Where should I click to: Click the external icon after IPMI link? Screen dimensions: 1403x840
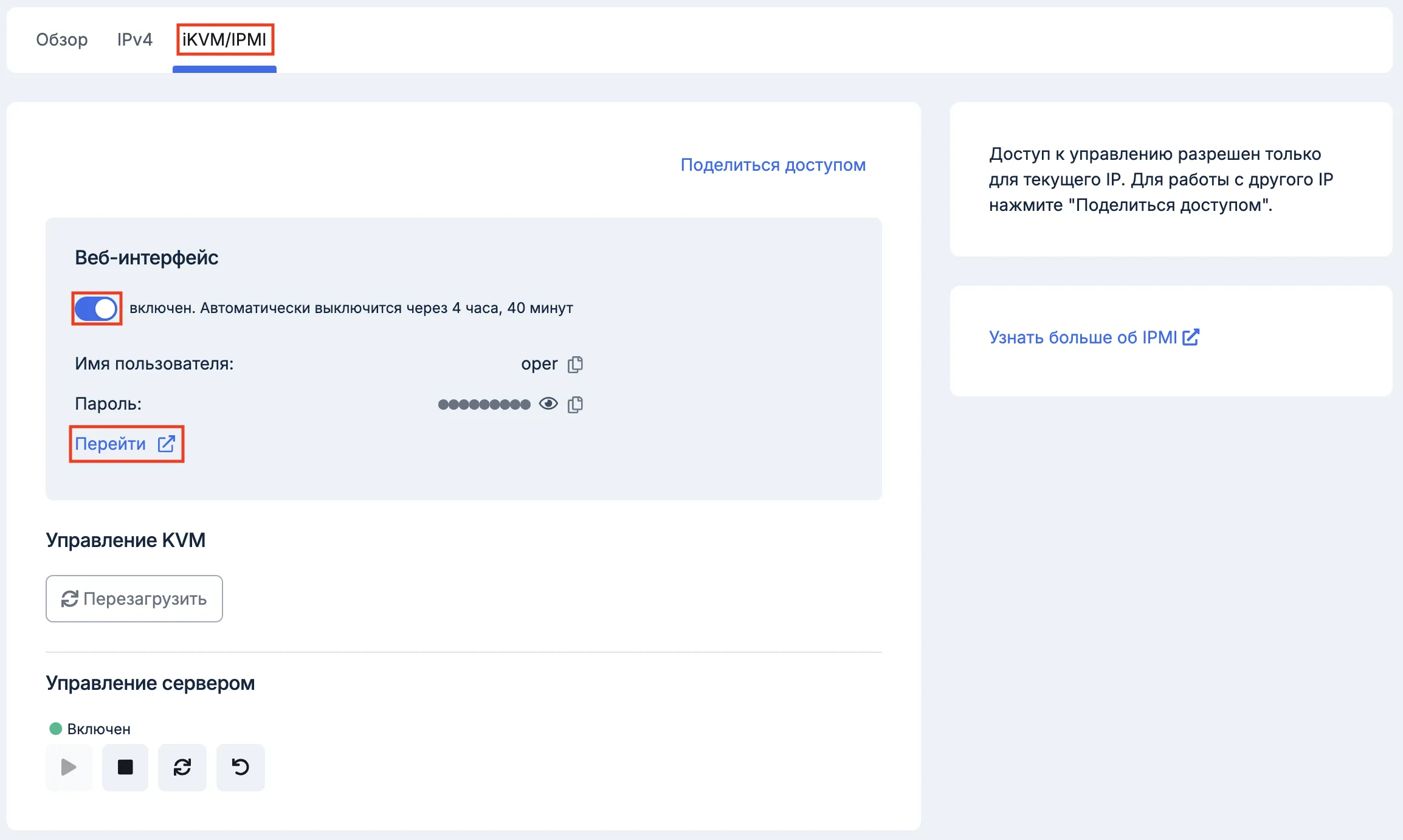(1191, 337)
